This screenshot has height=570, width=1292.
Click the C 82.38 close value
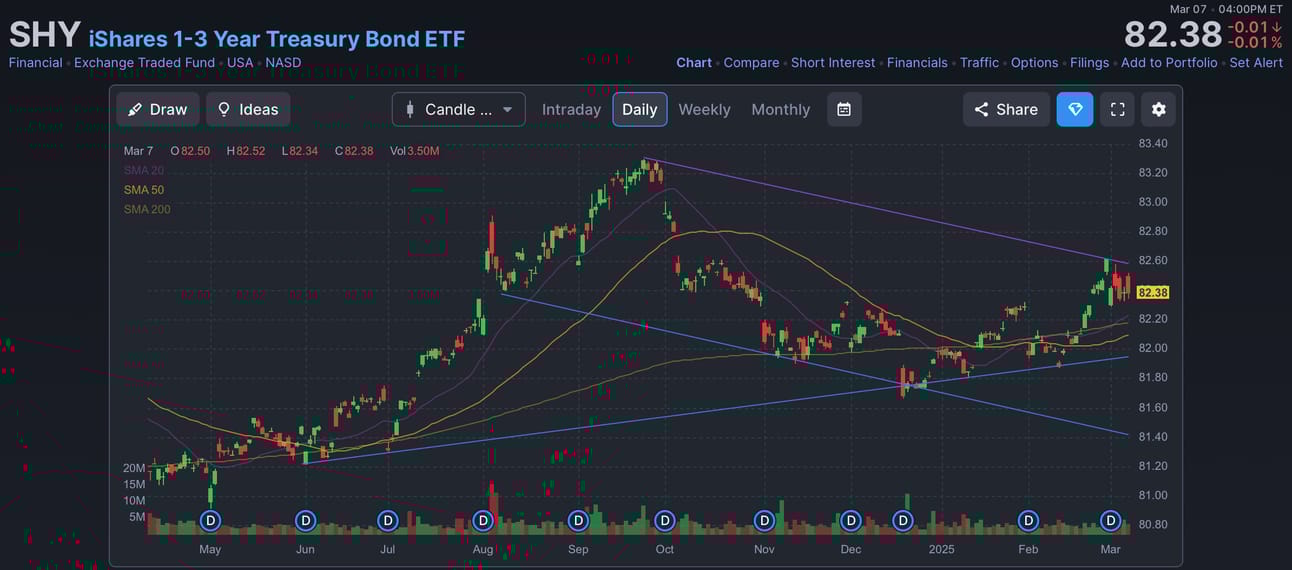pos(354,151)
